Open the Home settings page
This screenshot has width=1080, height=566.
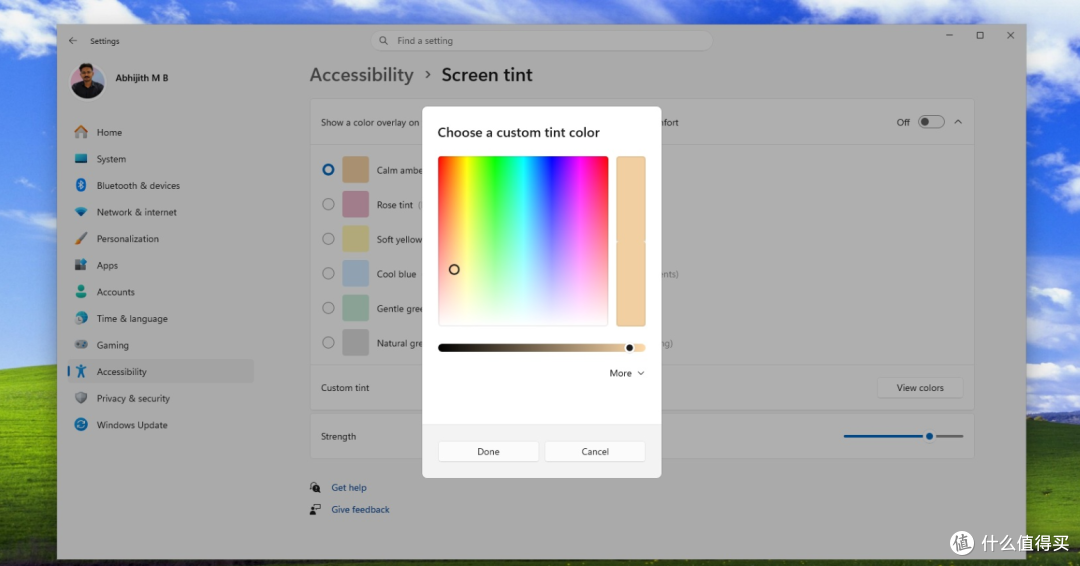pos(160,132)
